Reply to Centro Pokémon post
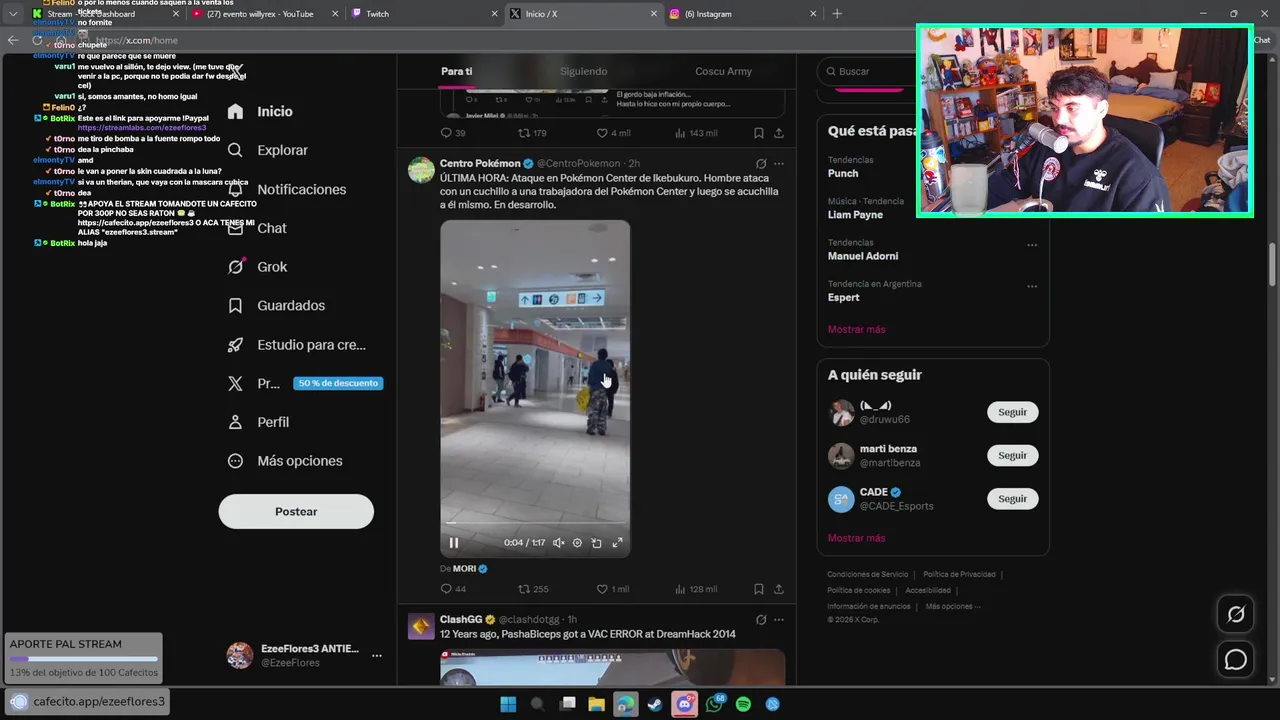 coord(453,589)
